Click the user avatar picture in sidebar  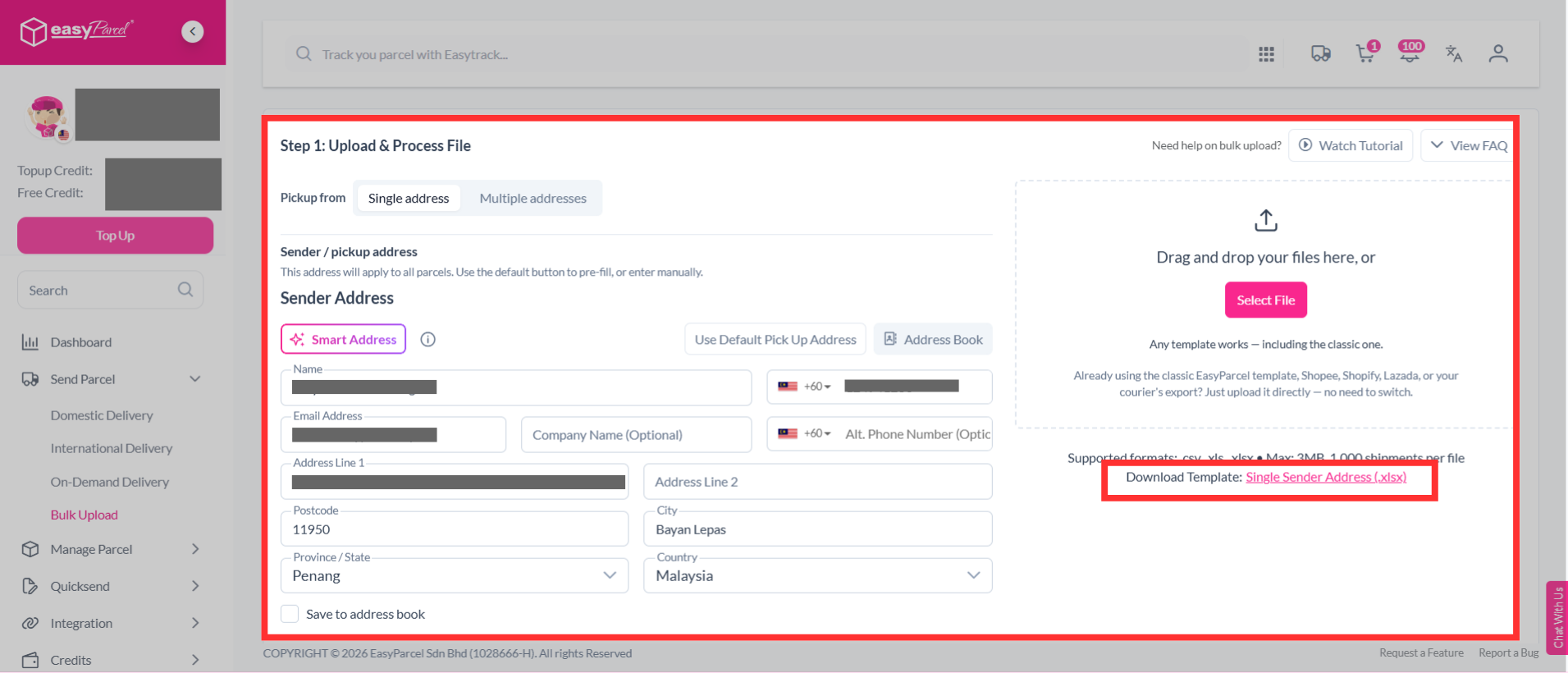(x=47, y=117)
